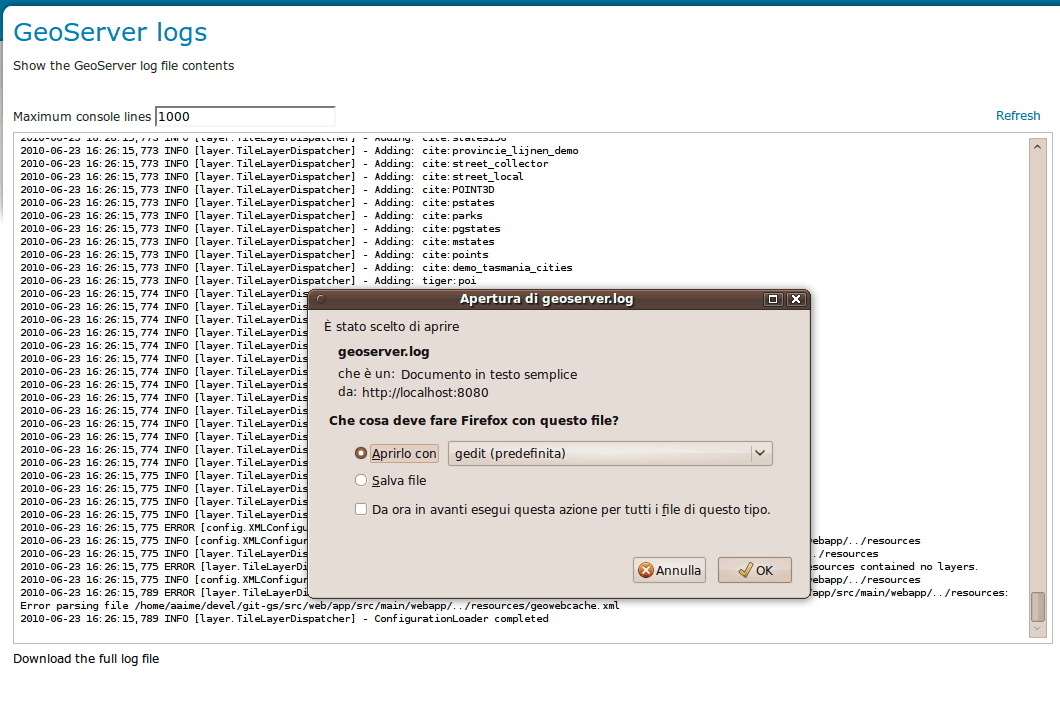Select the 'Aprirlo con' radio button
The width and height of the screenshot is (1060, 704).
point(361,453)
